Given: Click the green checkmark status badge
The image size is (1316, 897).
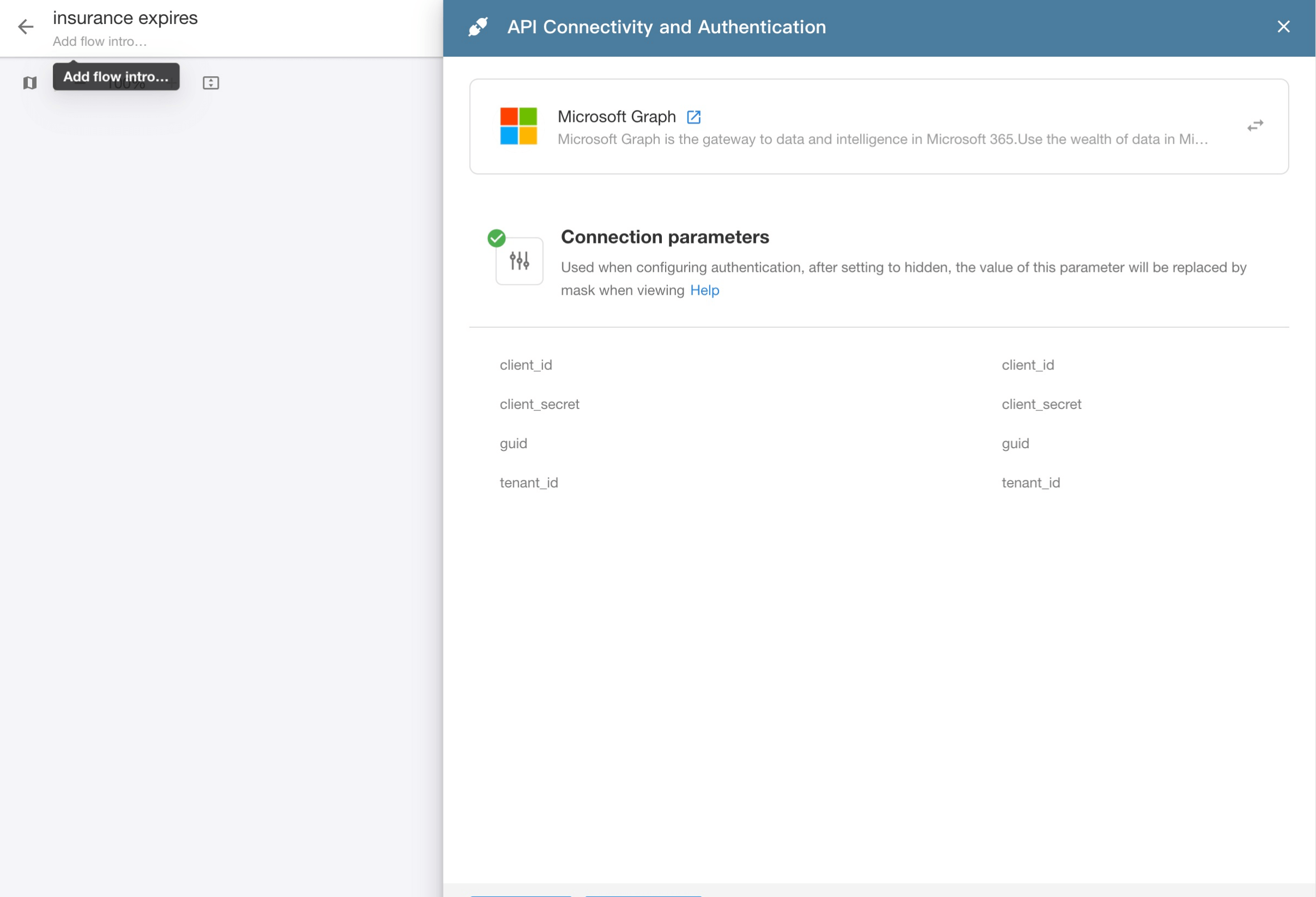Looking at the screenshot, I should (497, 239).
